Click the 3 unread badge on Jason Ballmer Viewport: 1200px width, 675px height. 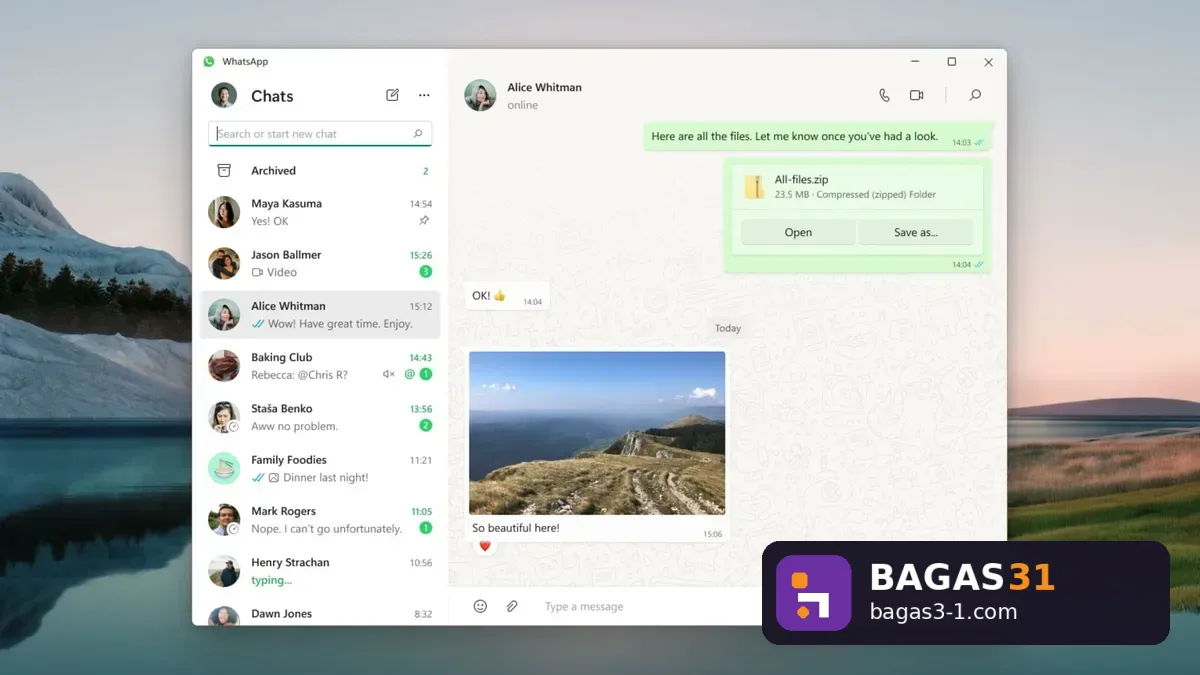[426, 271]
